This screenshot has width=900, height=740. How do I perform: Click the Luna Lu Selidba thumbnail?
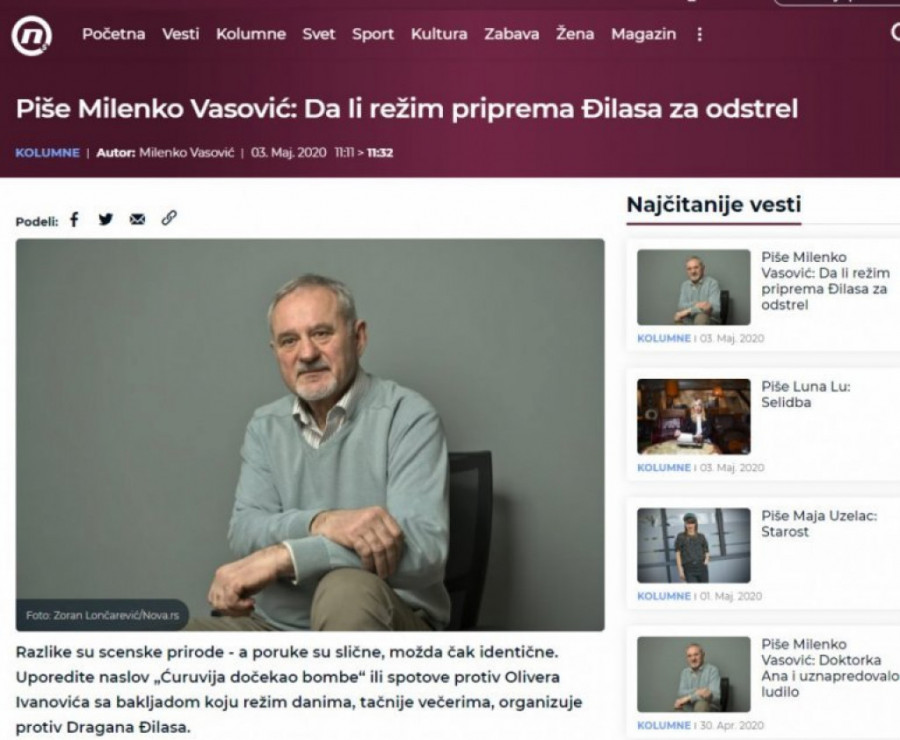click(693, 416)
